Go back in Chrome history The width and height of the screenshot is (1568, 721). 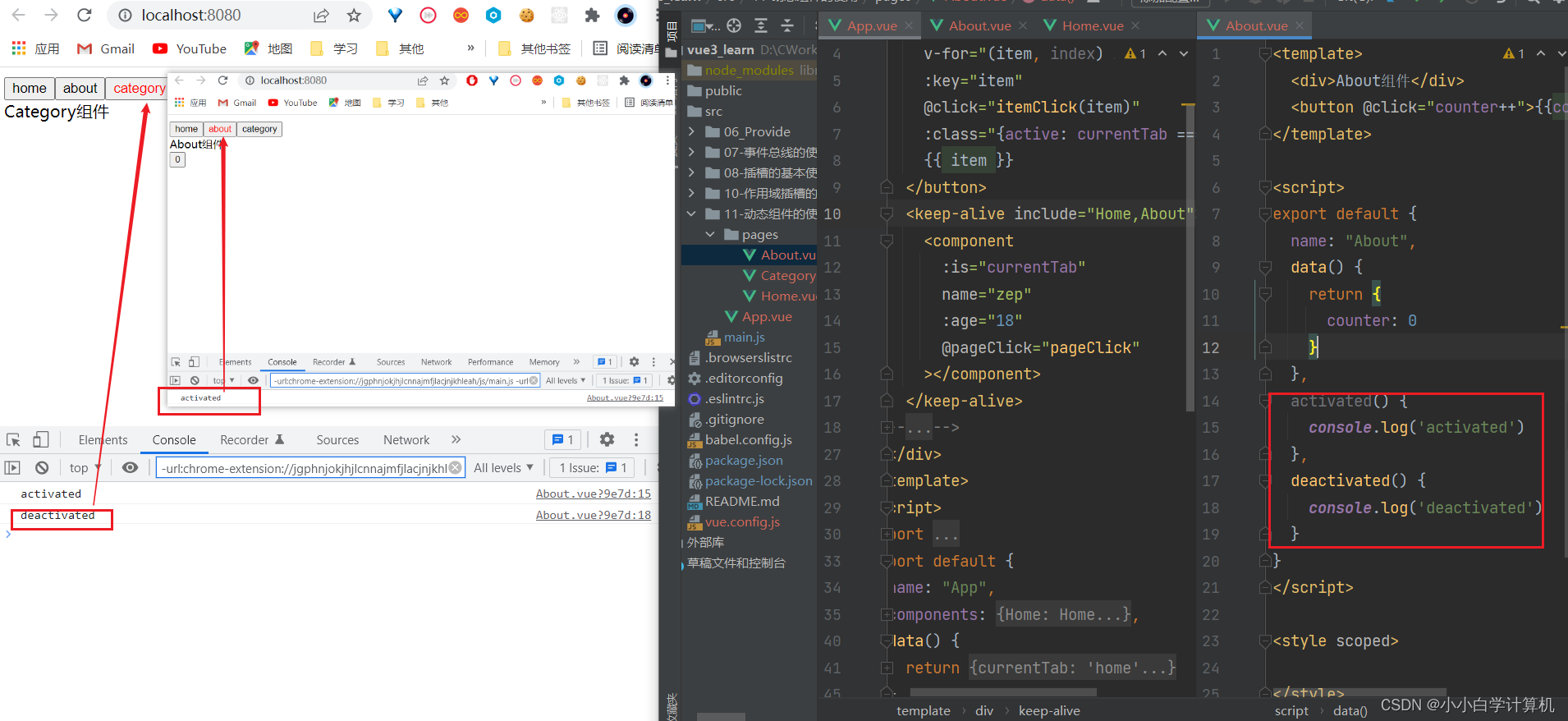18,15
